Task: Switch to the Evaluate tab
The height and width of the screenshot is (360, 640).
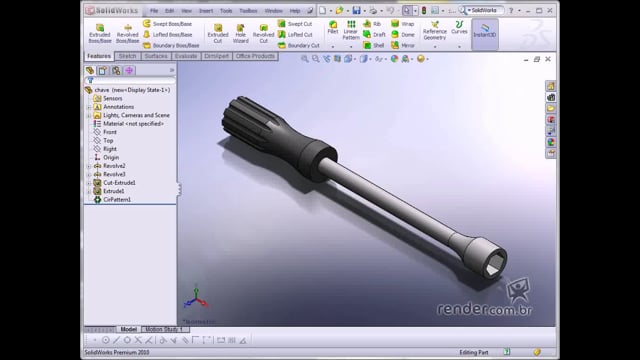Action: tap(186, 56)
